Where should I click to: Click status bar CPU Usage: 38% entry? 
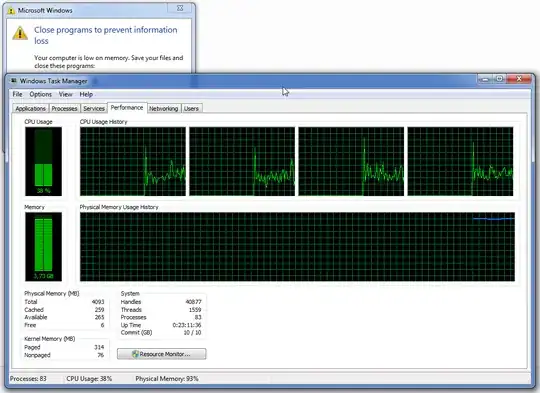pyautogui.click(x=89, y=379)
